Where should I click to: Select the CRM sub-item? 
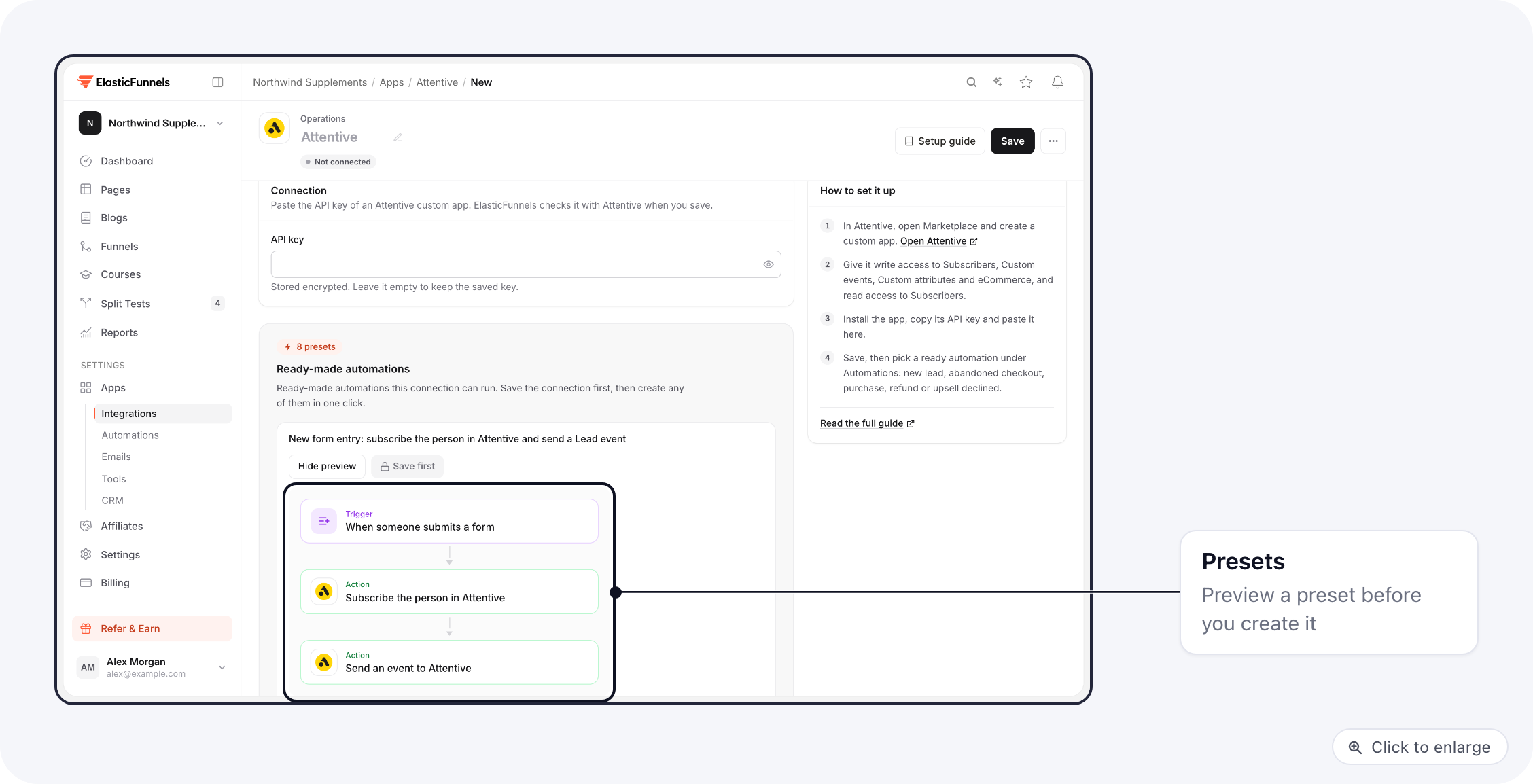coord(112,501)
